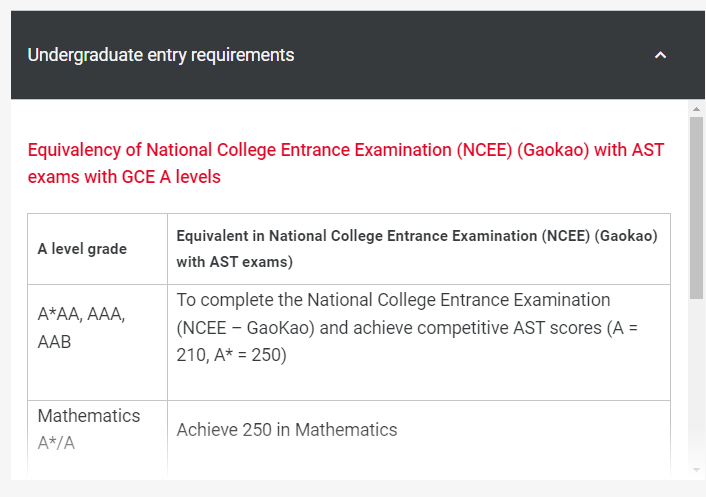
Task: Click the vertical scrollbar thumb
Action: [x=696, y=205]
